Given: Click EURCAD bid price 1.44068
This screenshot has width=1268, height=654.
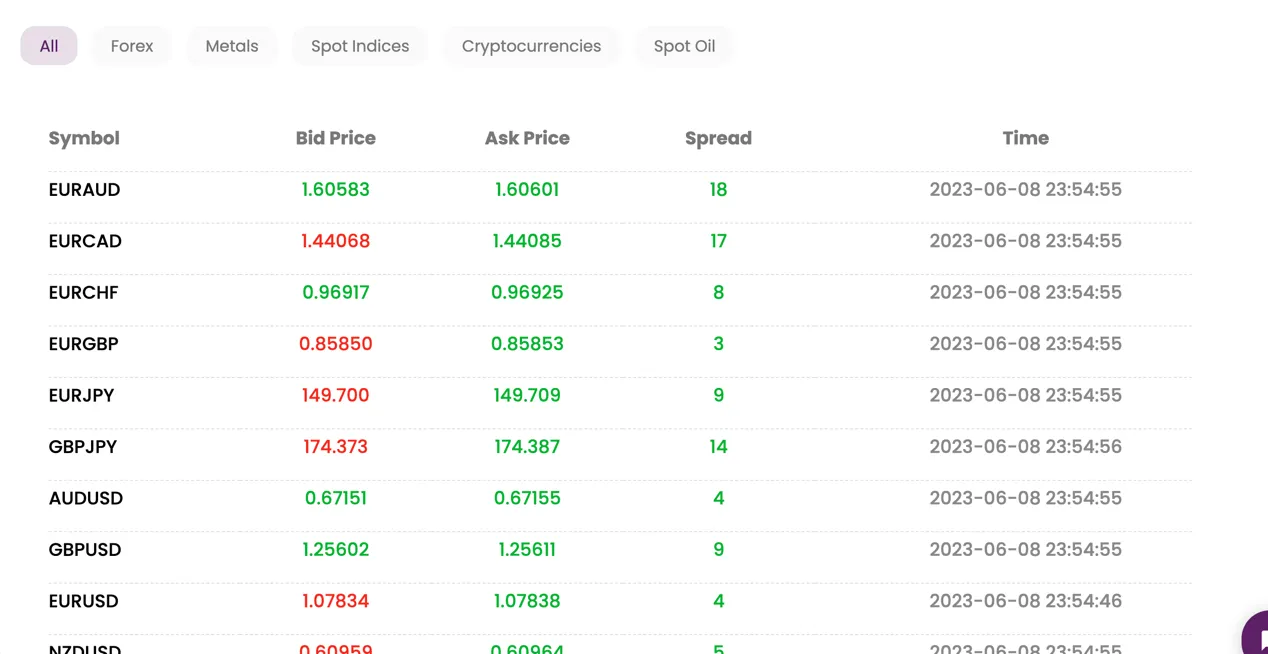Looking at the screenshot, I should [336, 241].
